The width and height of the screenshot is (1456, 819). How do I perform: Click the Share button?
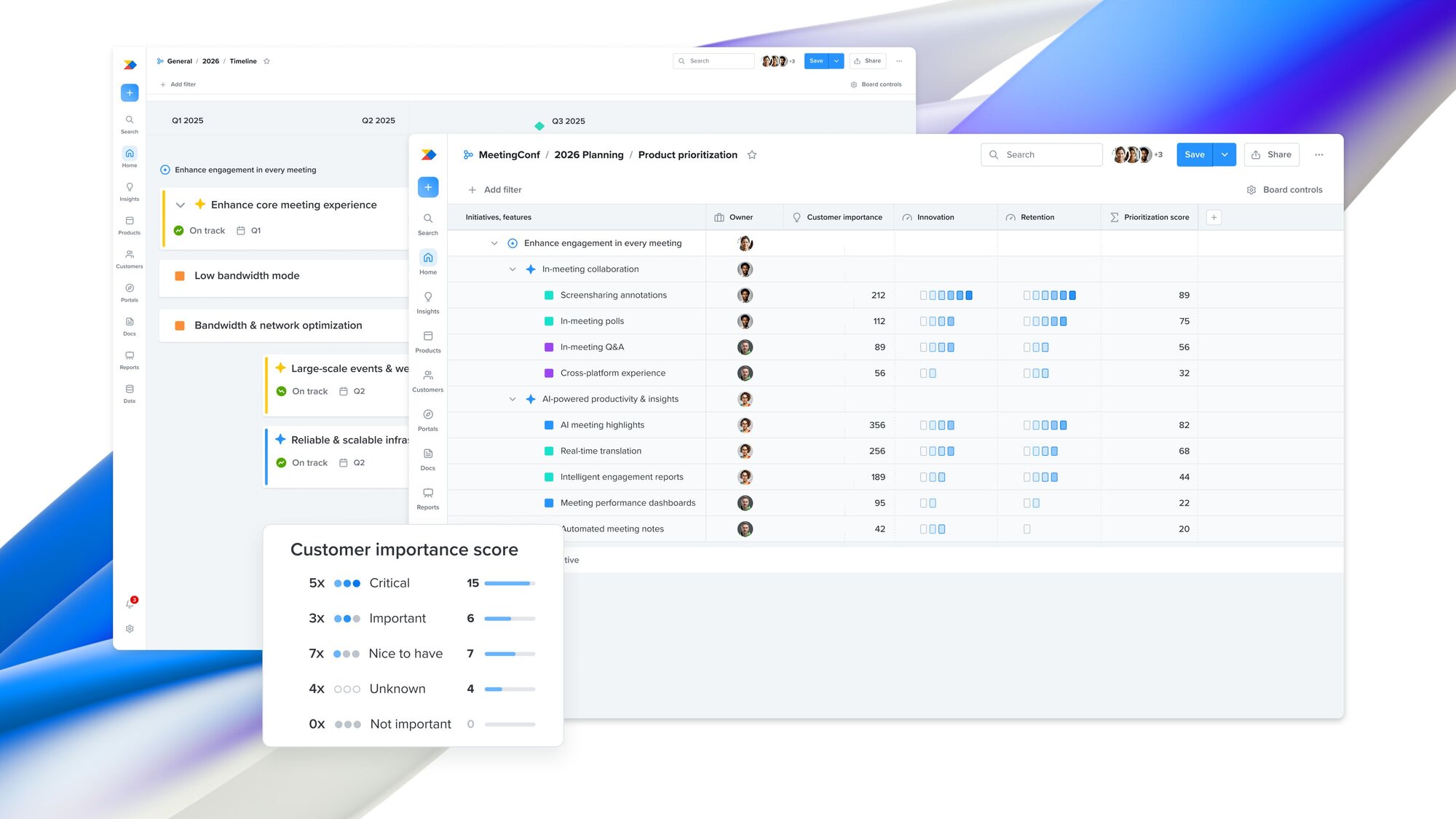point(1271,154)
